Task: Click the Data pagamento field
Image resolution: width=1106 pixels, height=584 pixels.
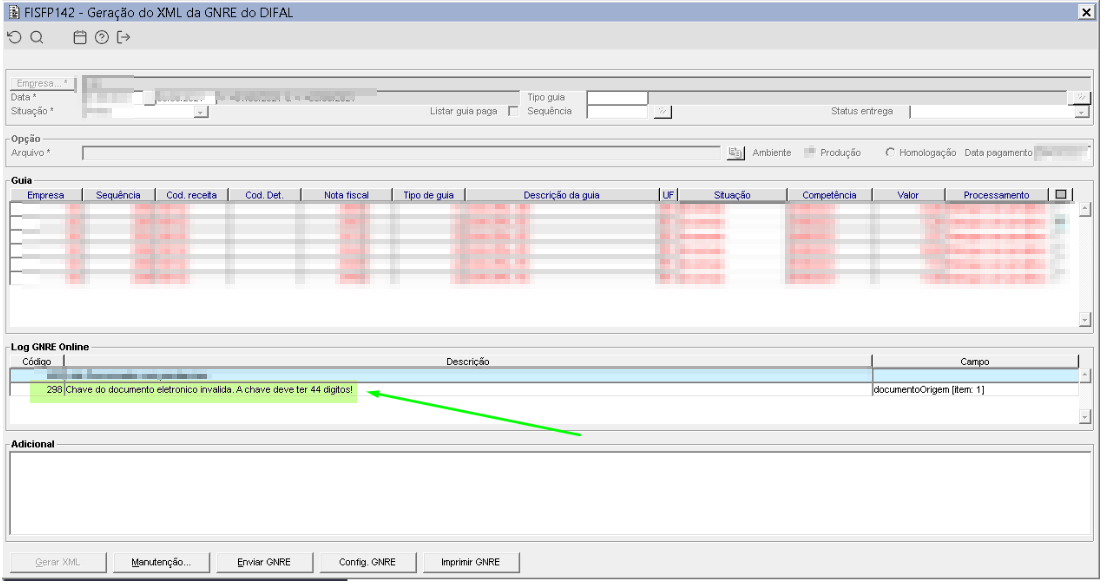Action: [x=1062, y=152]
